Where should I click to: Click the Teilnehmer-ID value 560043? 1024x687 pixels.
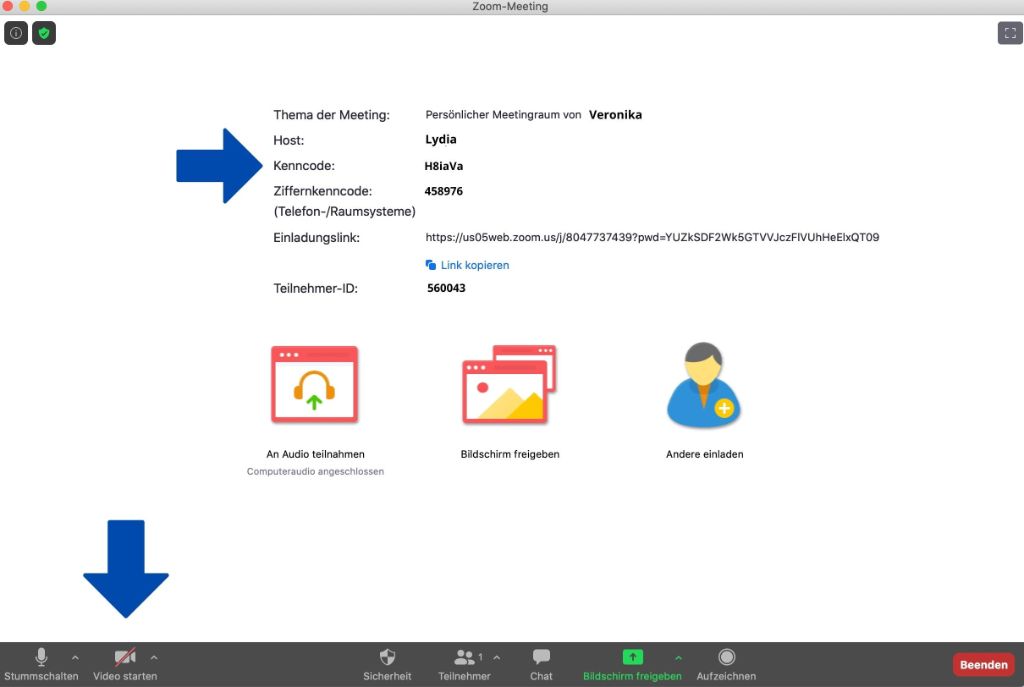point(446,288)
